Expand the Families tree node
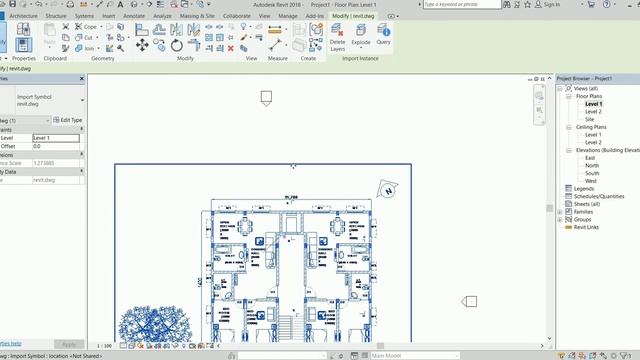Viewport: 640px width, 360px height. tap(560, 212)
